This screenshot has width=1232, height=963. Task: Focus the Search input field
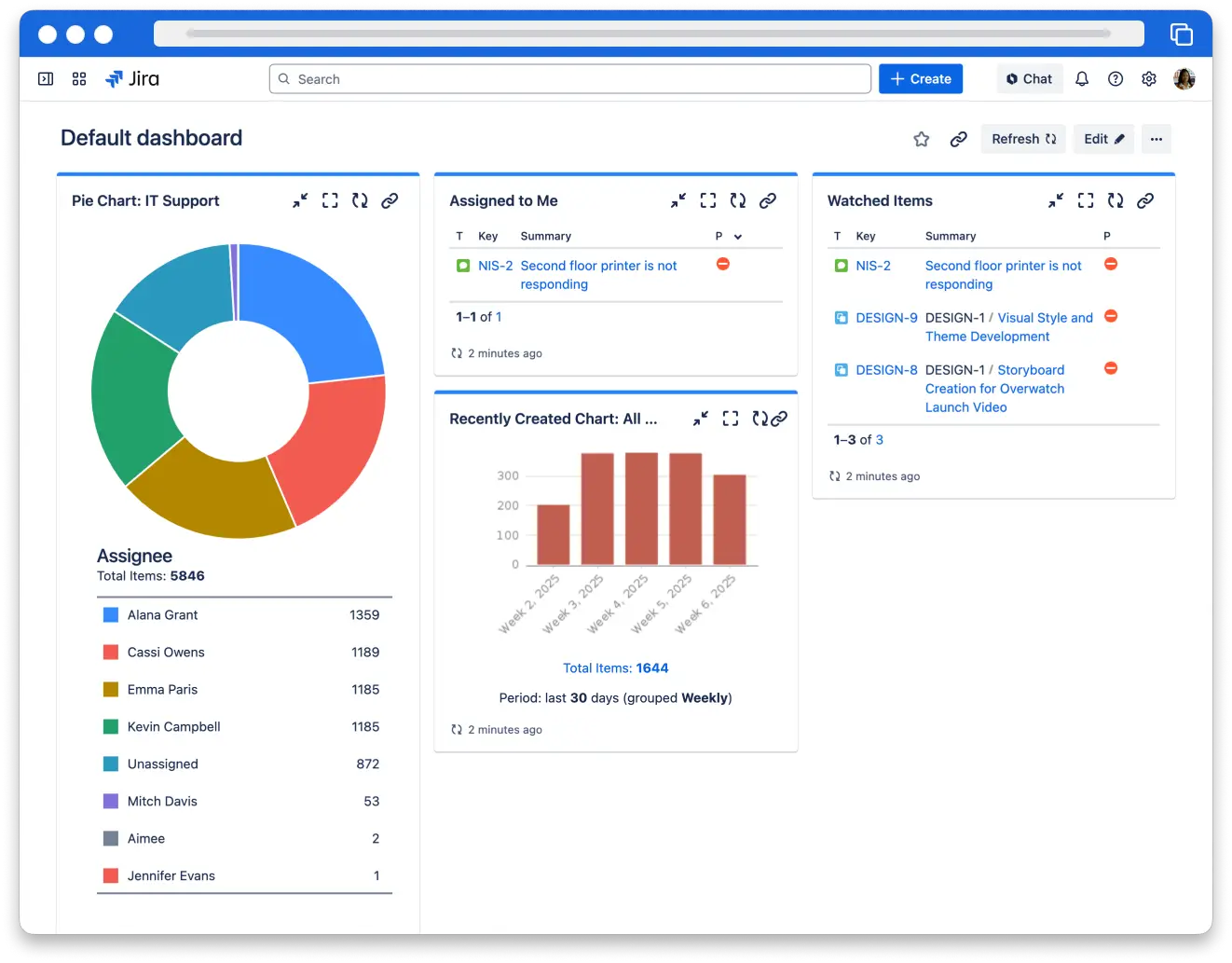tap(570, 79)
